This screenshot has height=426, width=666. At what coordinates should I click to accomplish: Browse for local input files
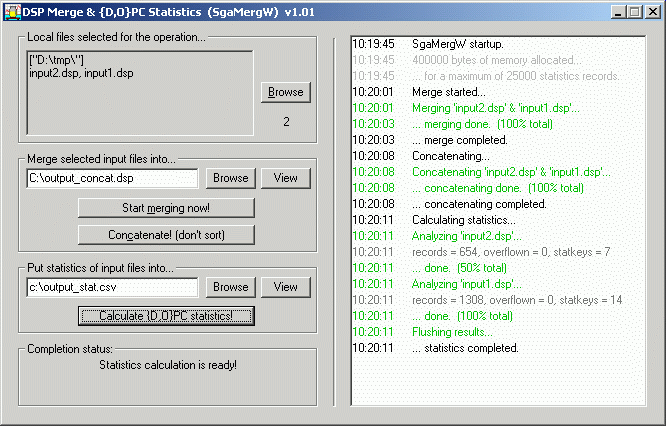[286, 92]
